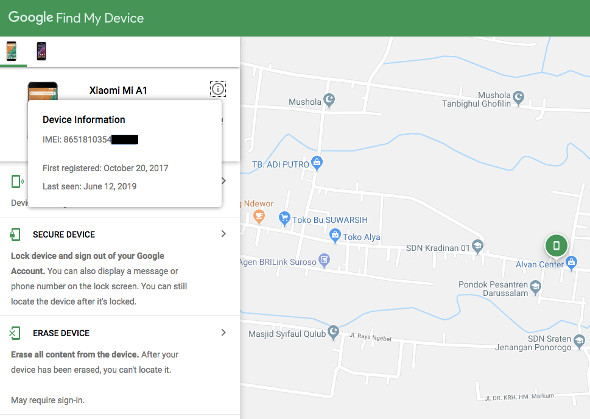Open the Google Find My Device logo
This screenshot has width=590, height=419.
pos(76,18)
